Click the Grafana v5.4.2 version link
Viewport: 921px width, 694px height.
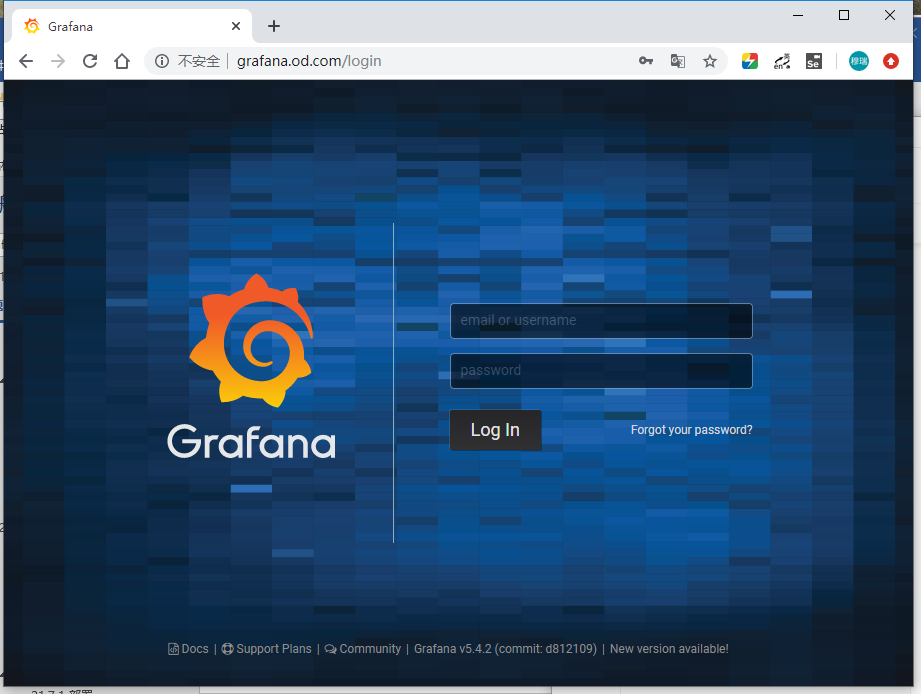[505, 649]
